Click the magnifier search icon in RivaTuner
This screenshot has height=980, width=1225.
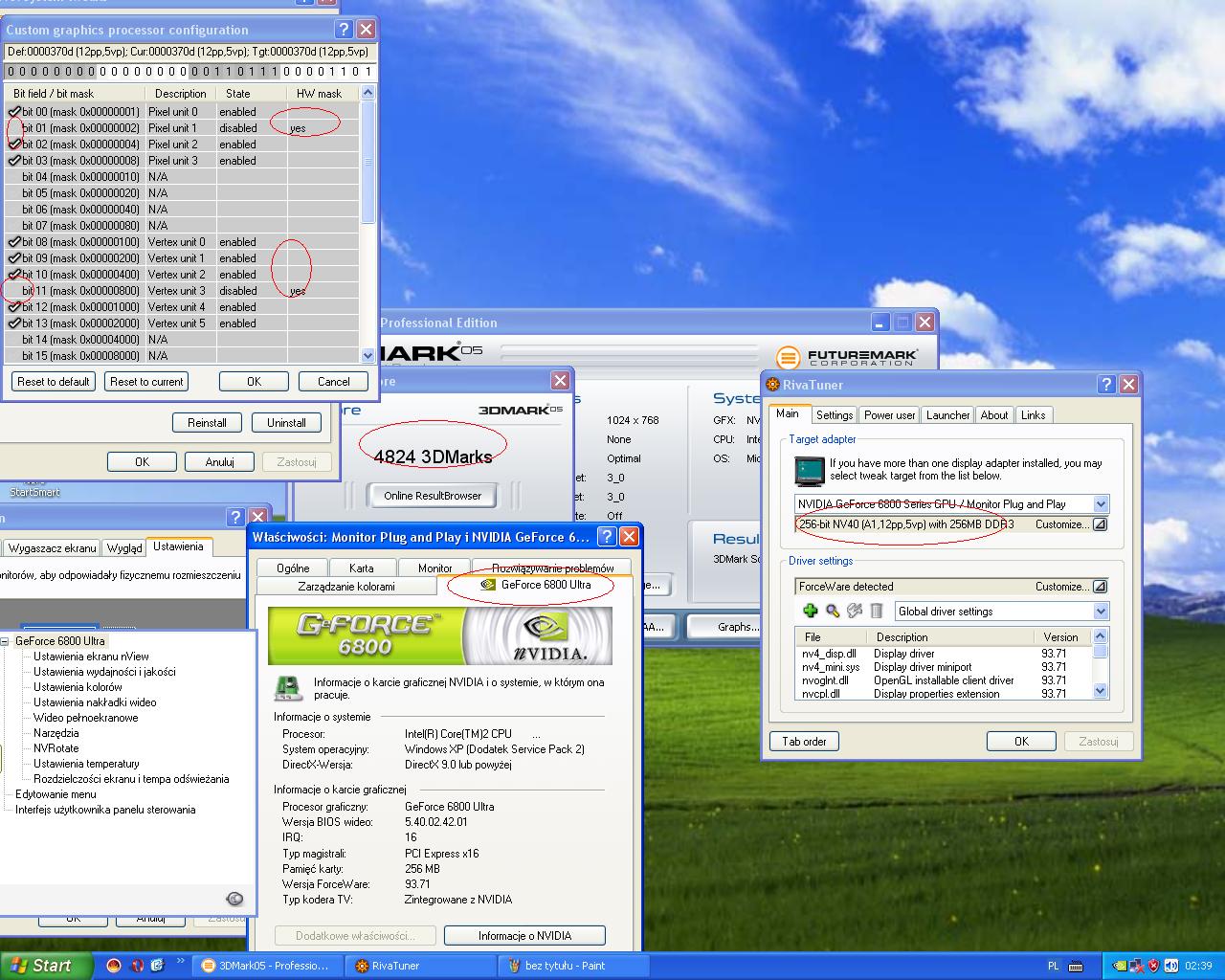coord(833,611)
